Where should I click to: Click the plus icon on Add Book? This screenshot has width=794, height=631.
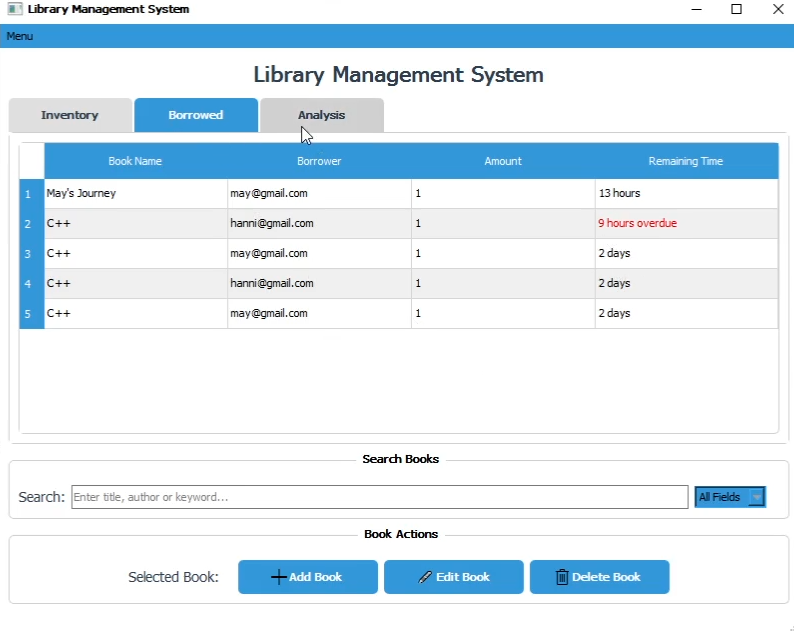coord(279,577)
